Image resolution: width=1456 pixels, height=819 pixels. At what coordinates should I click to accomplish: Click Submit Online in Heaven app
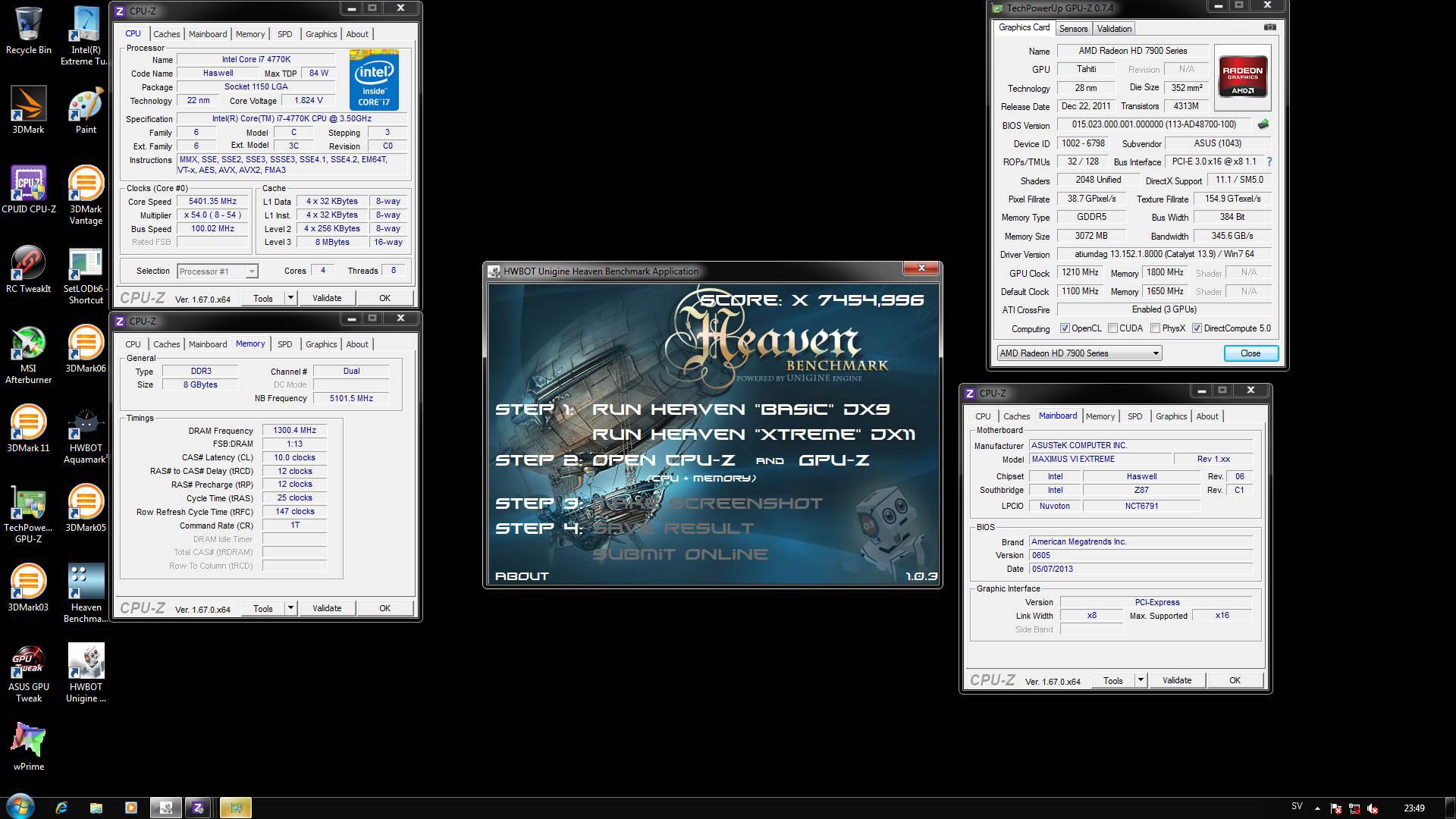680,554
